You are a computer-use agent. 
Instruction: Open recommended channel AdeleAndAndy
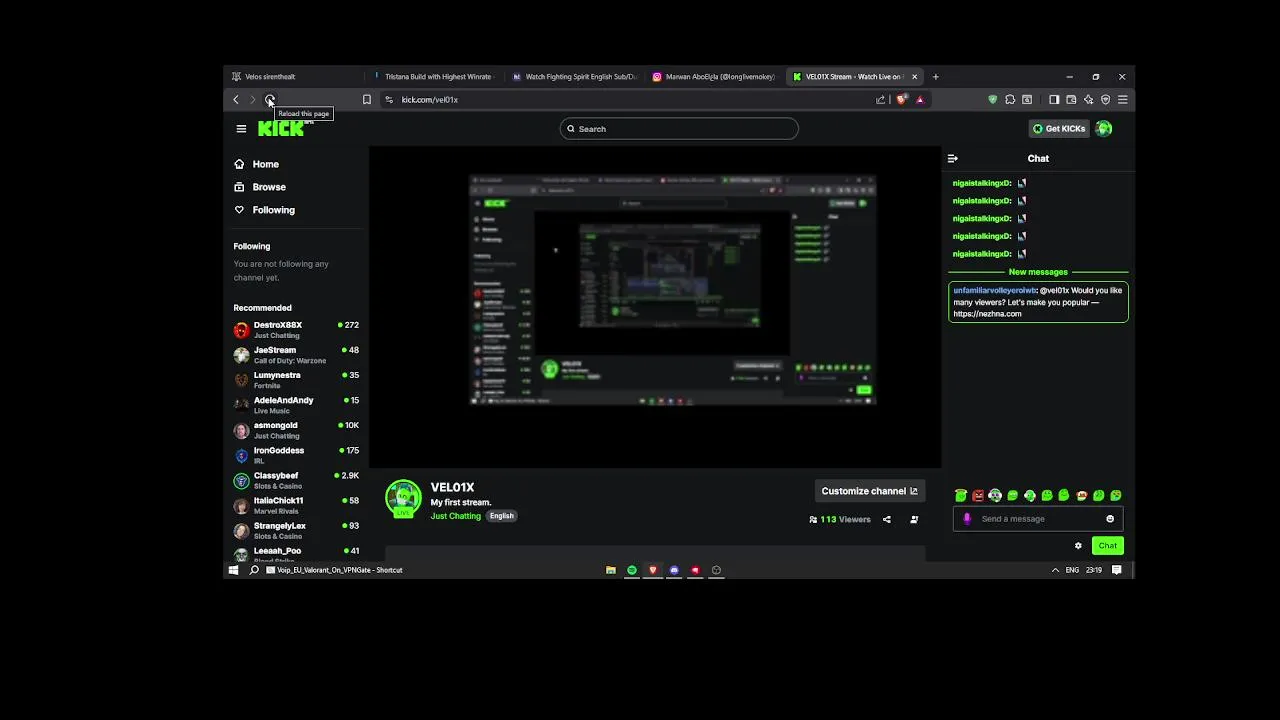(296, 405)
